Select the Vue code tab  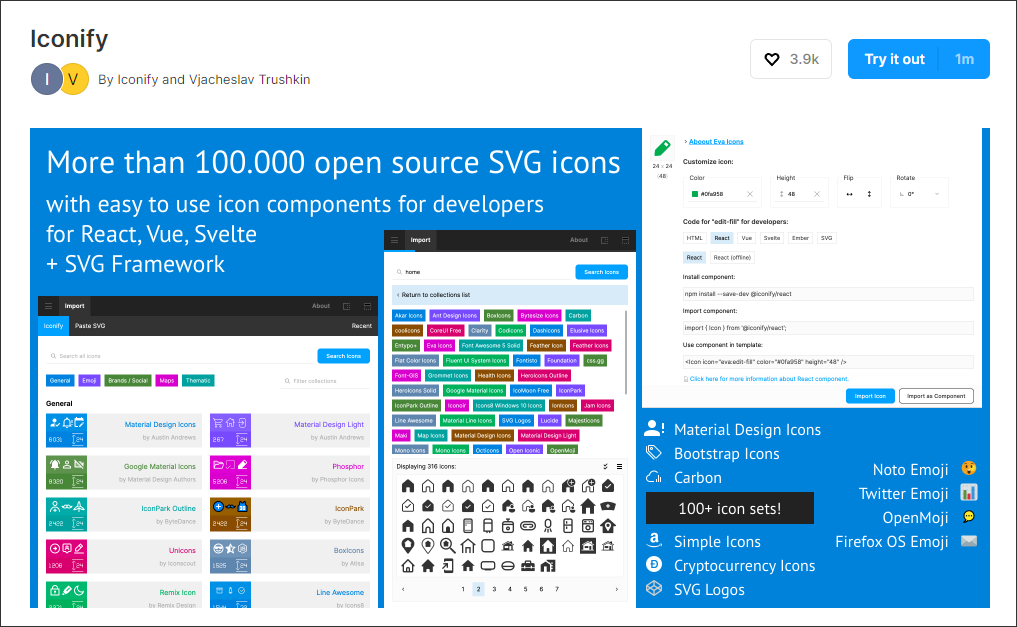coord(747,238)
